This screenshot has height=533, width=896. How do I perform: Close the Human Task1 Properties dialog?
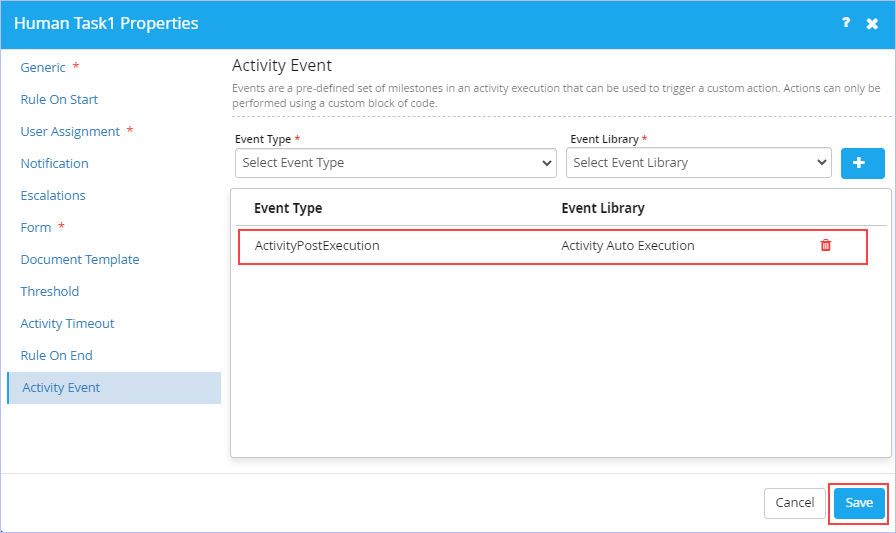[x=872, y=23]
